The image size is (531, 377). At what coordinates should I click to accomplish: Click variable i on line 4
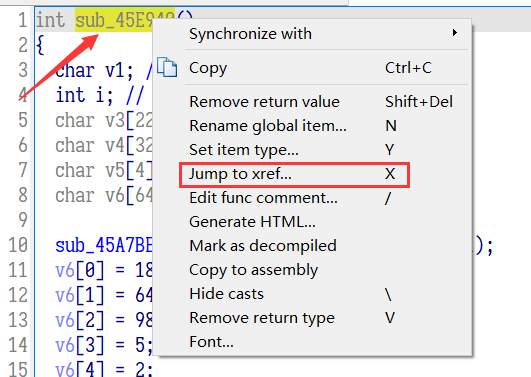point(99,95)
